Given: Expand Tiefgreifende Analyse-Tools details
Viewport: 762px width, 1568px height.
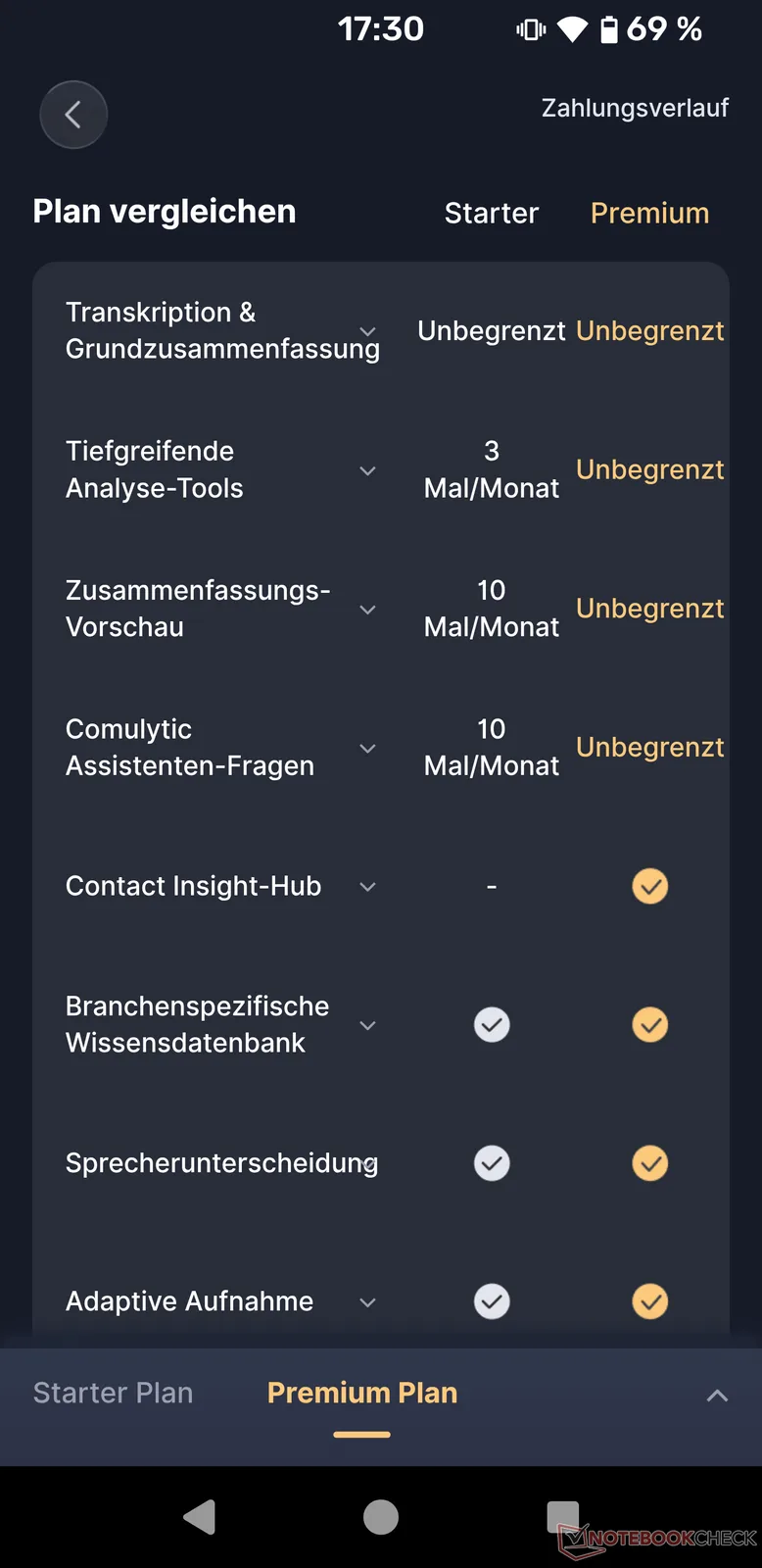Looking at the screenshot, I should tap(368, 470).
